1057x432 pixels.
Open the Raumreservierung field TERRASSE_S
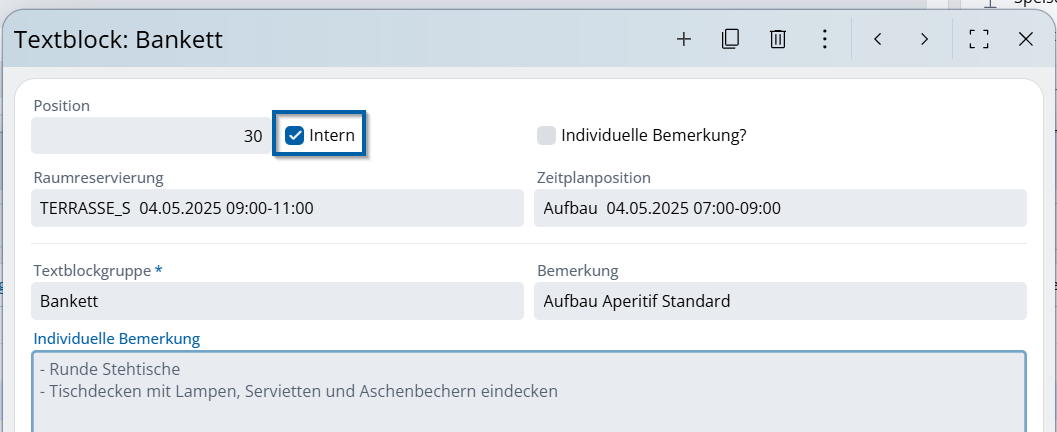[277, 209]
